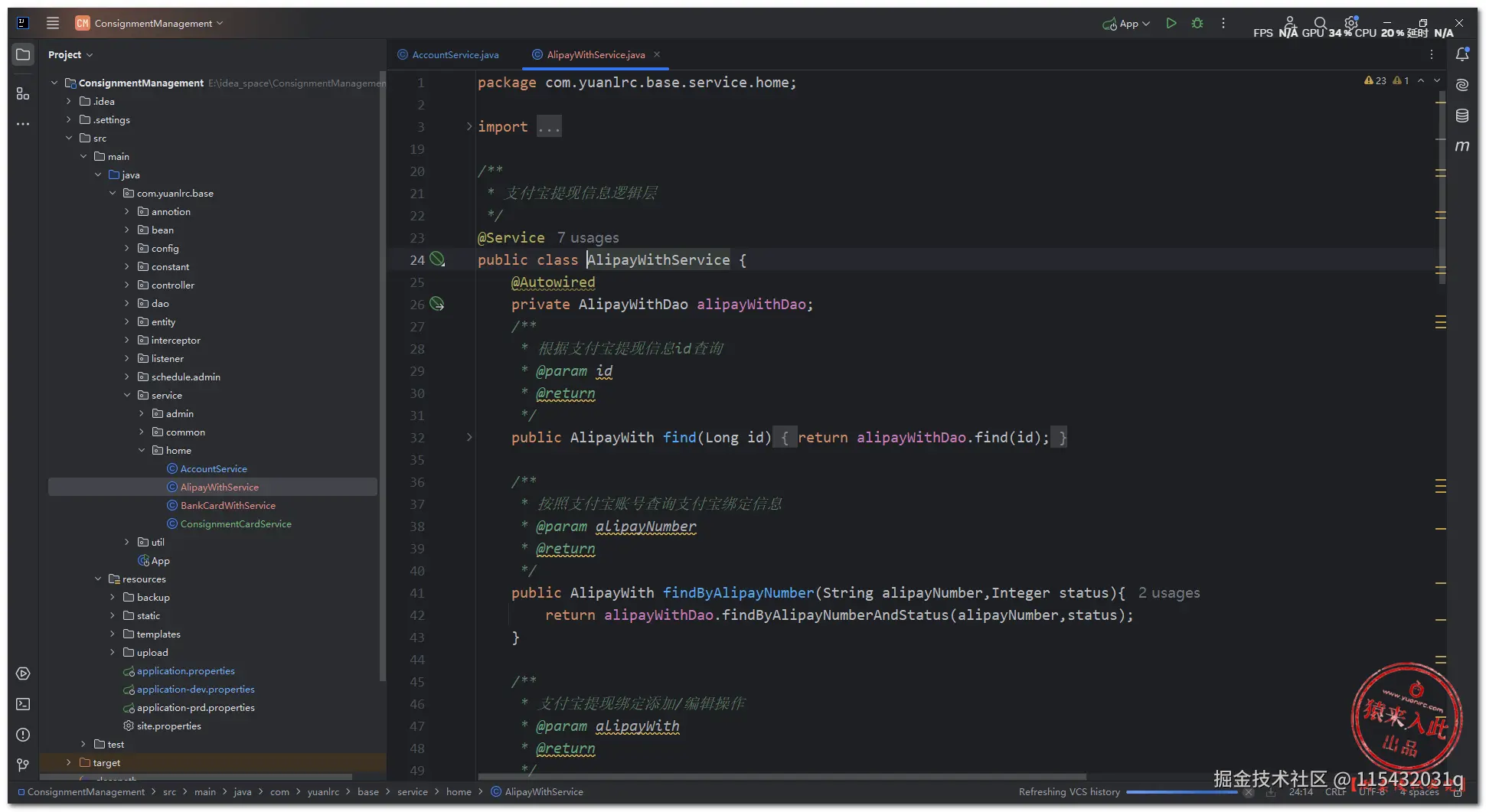Show more tool windows ellipsis
1486x812 pixels.
(x=23, y=123)
